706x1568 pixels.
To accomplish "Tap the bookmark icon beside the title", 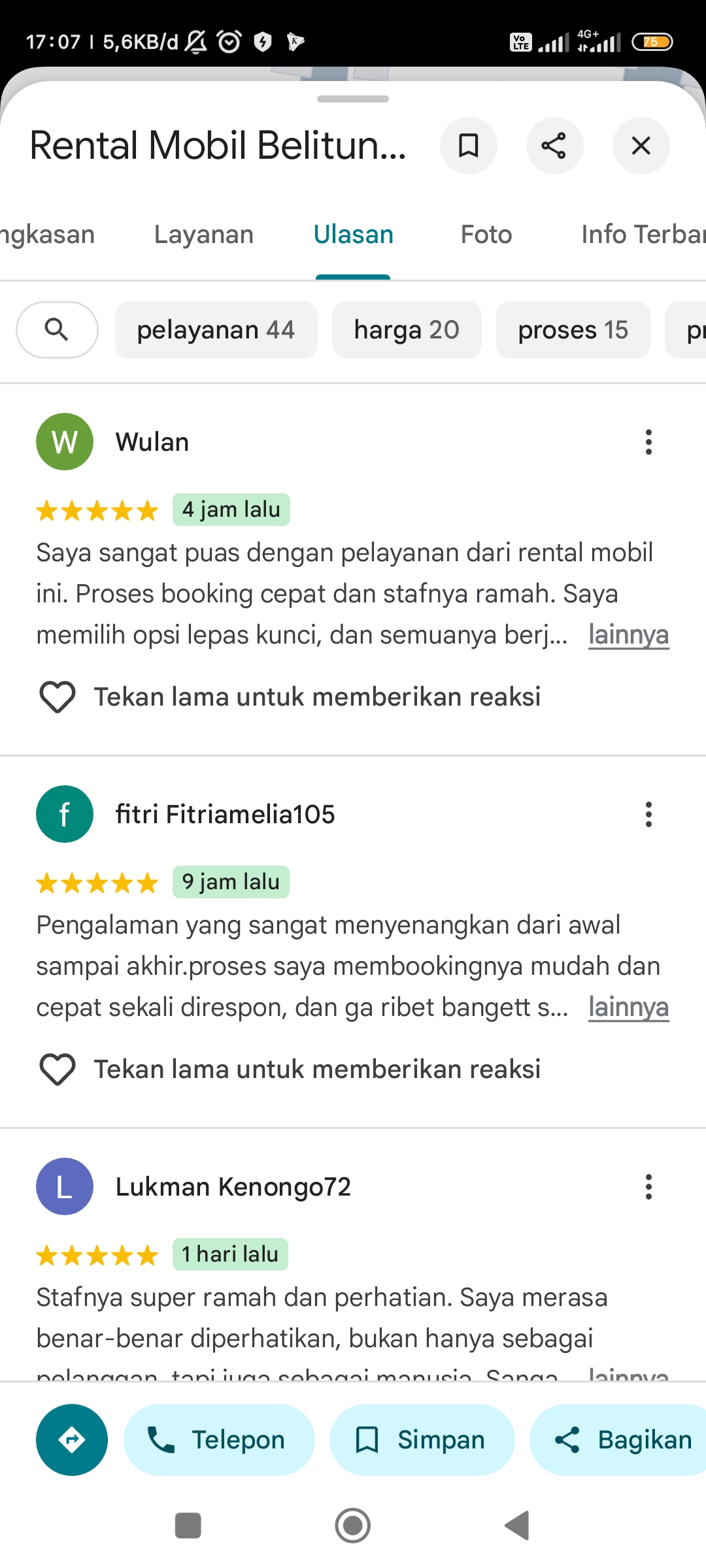I will click(x=468, y=146).
